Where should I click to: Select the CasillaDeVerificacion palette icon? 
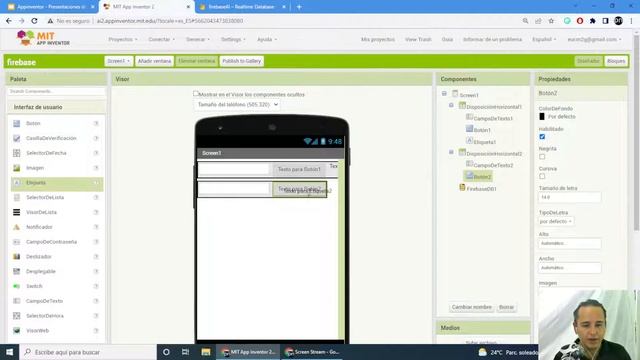tap(17, 138)
